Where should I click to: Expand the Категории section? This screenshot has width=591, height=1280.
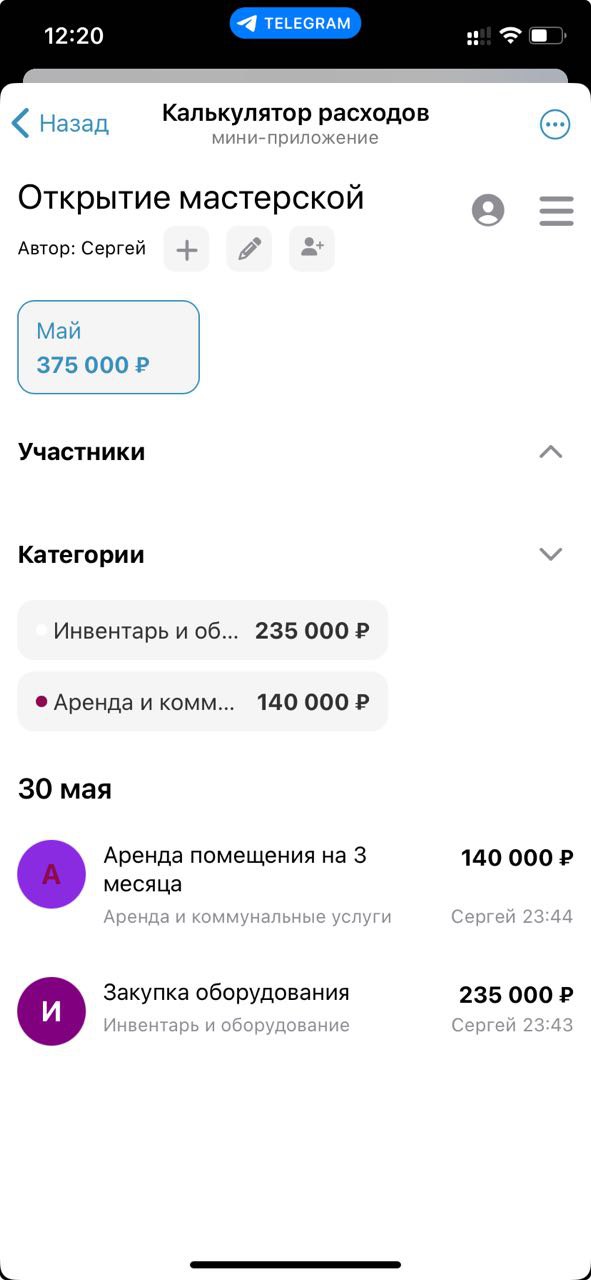click(549, 554)
